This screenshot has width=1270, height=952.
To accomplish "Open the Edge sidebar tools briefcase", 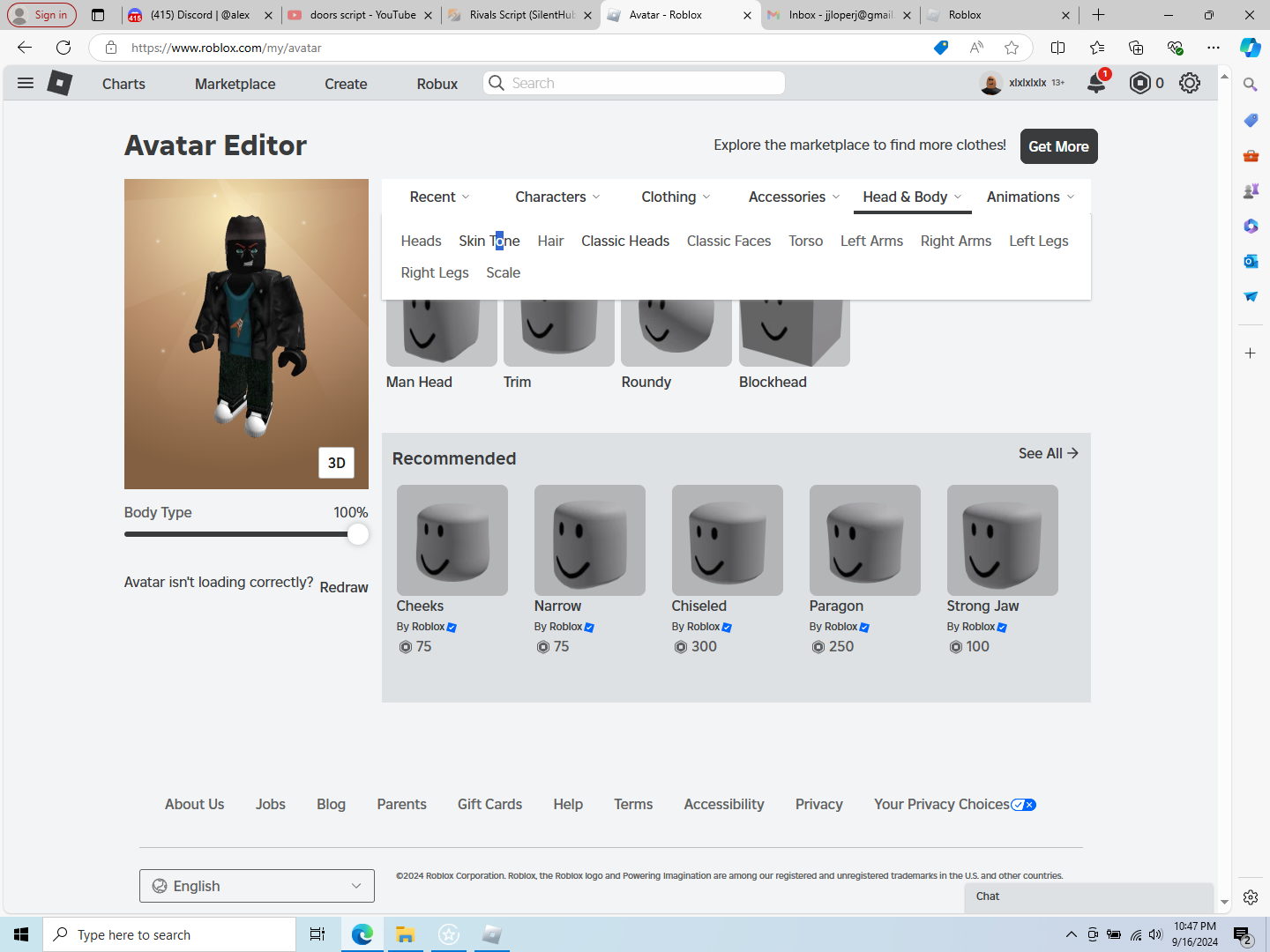I will pyautogui.click(x=1251, y=155).
